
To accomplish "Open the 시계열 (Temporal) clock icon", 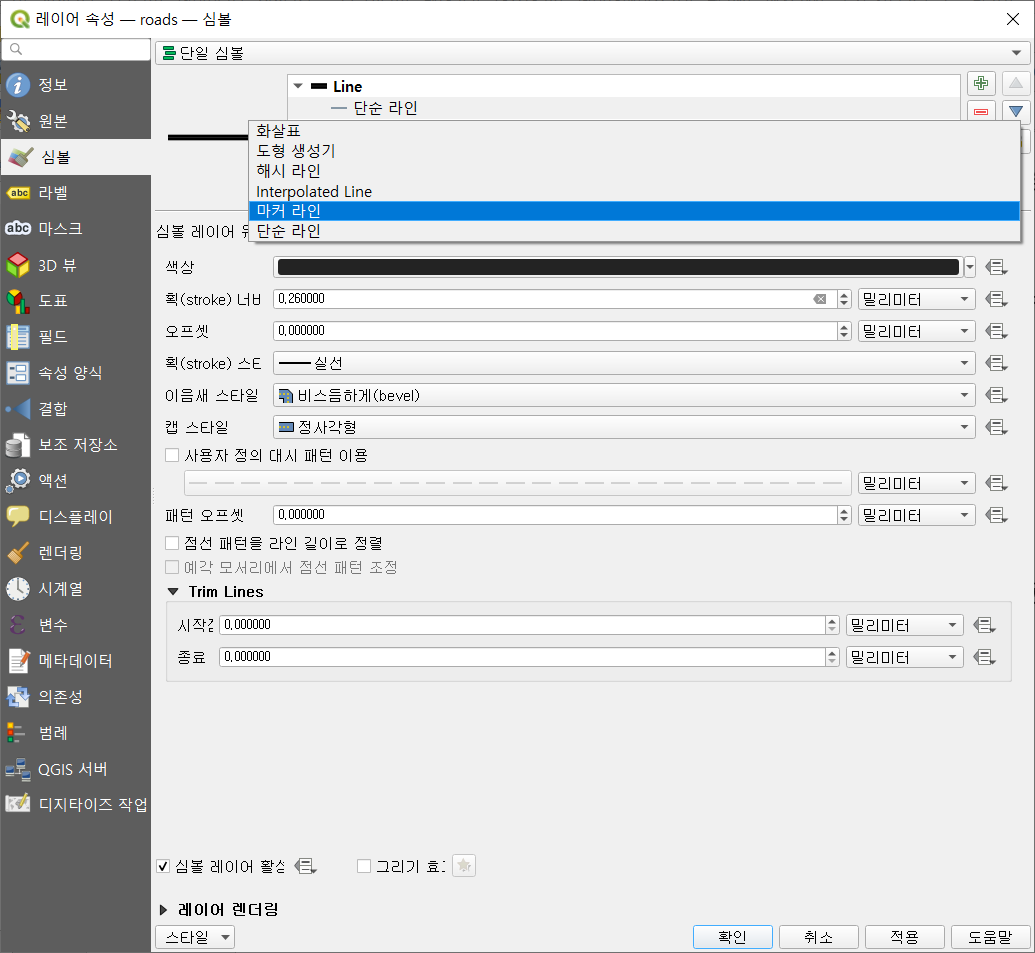I will 18,589.
